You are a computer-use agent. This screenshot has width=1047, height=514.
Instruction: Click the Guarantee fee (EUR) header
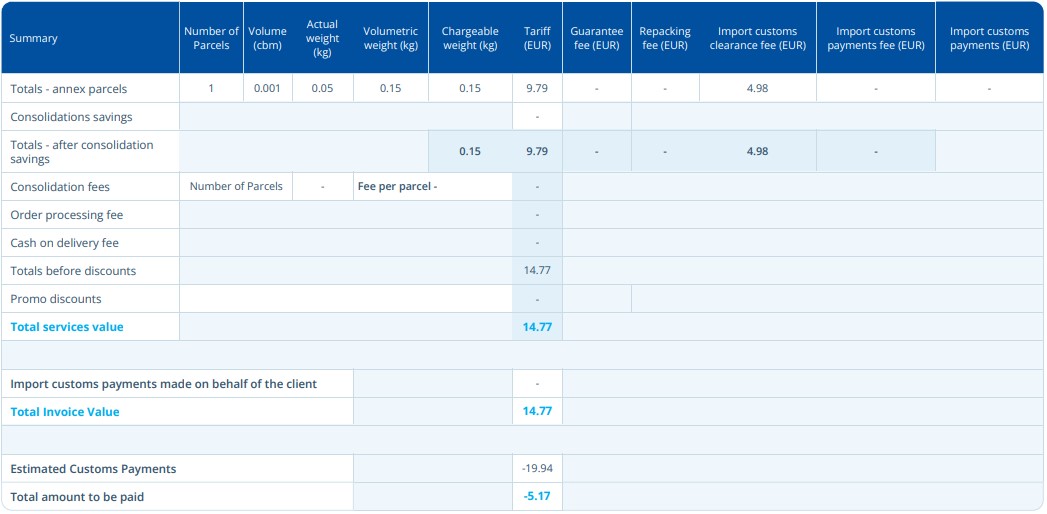[x=596, y=39]
